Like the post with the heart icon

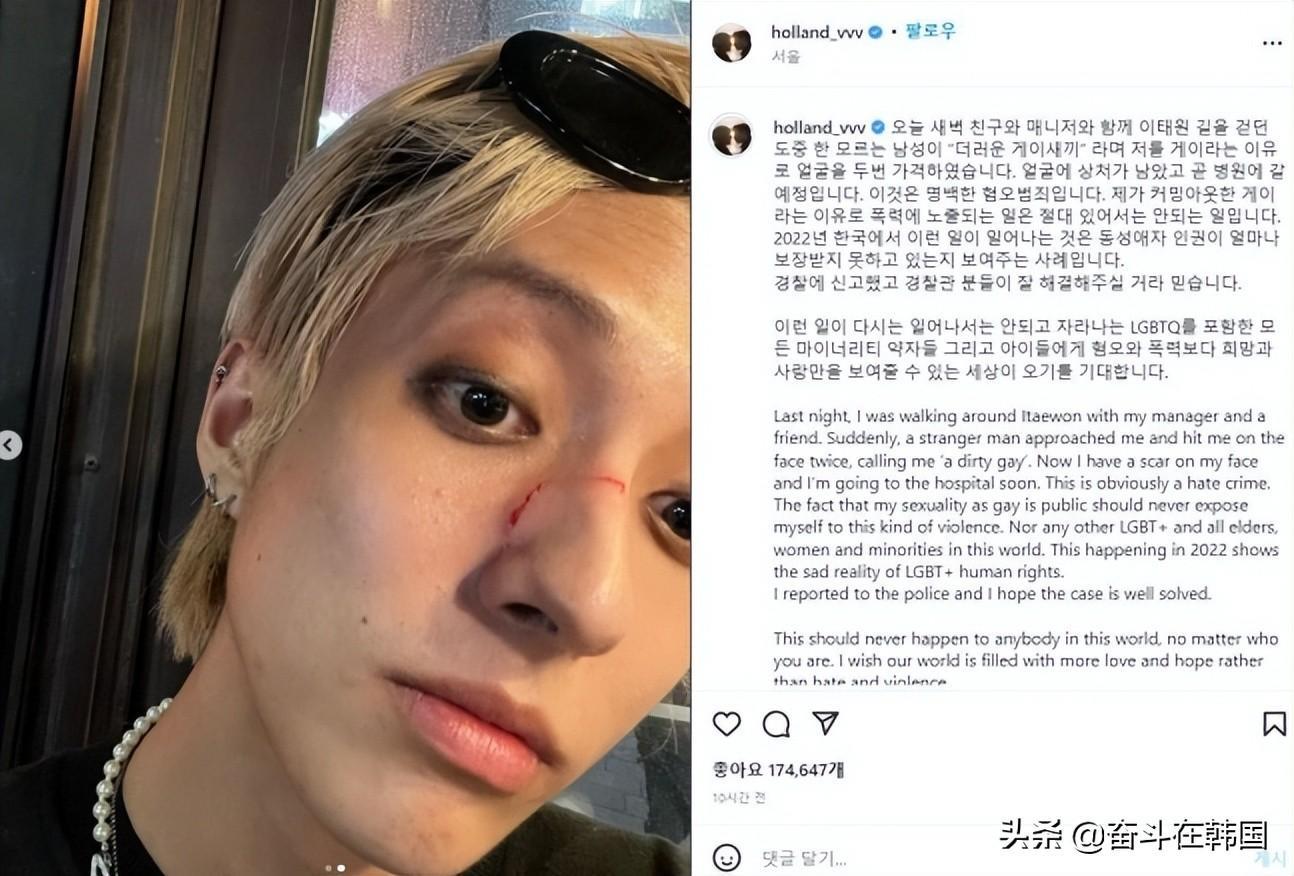coord(727,724)
